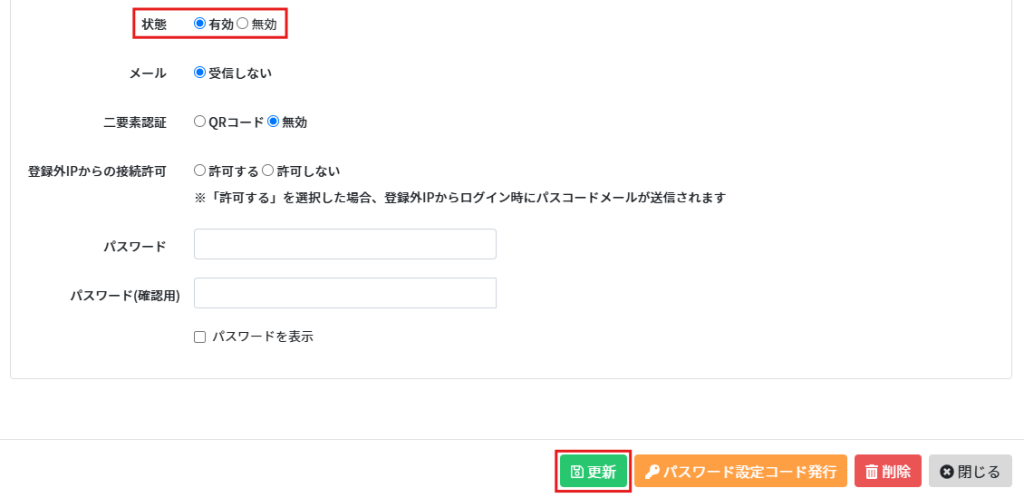Click the 二要素認証 row label text

tap(135, 123)
